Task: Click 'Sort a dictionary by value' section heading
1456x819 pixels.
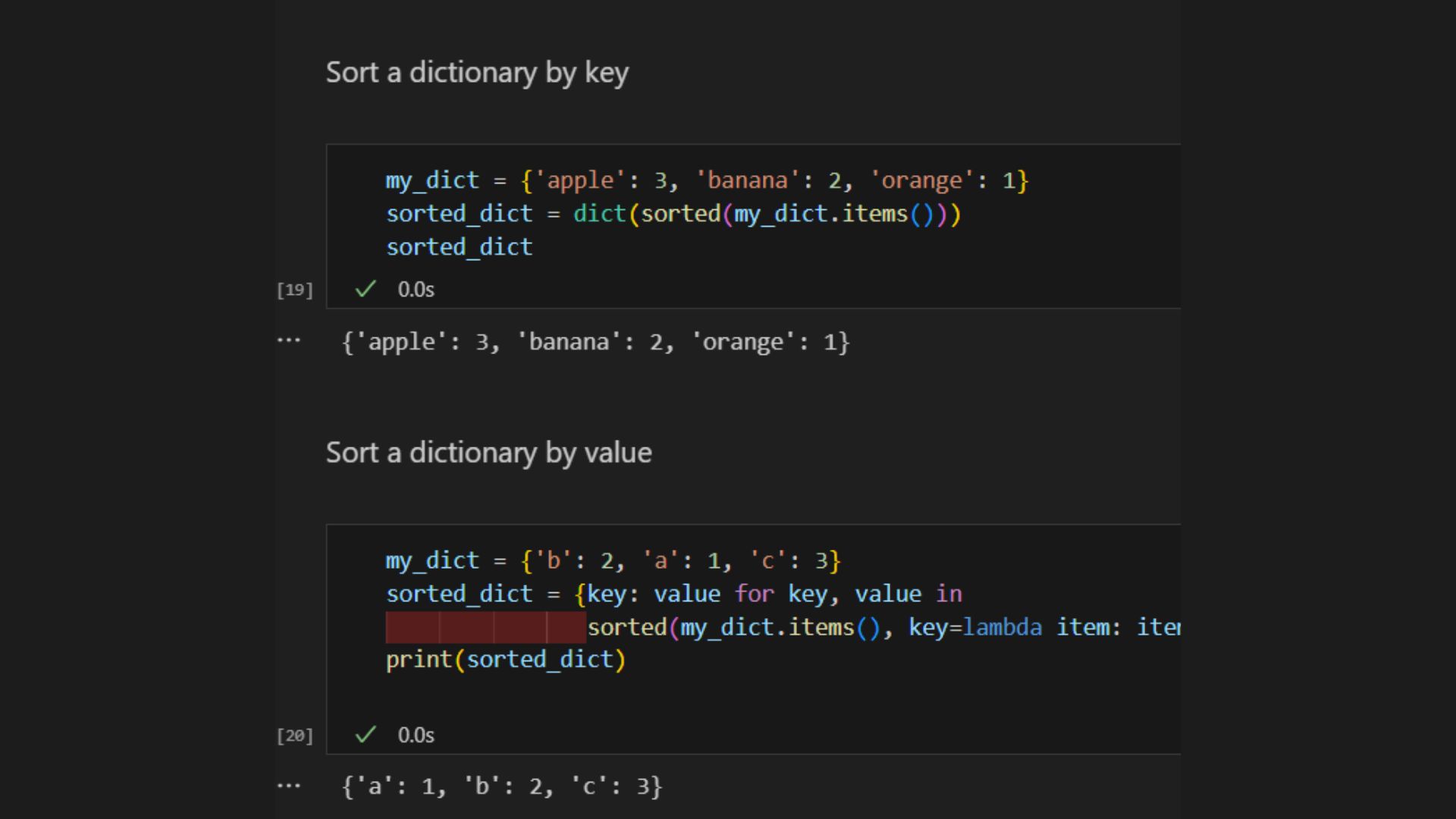Action: point(488,452)
